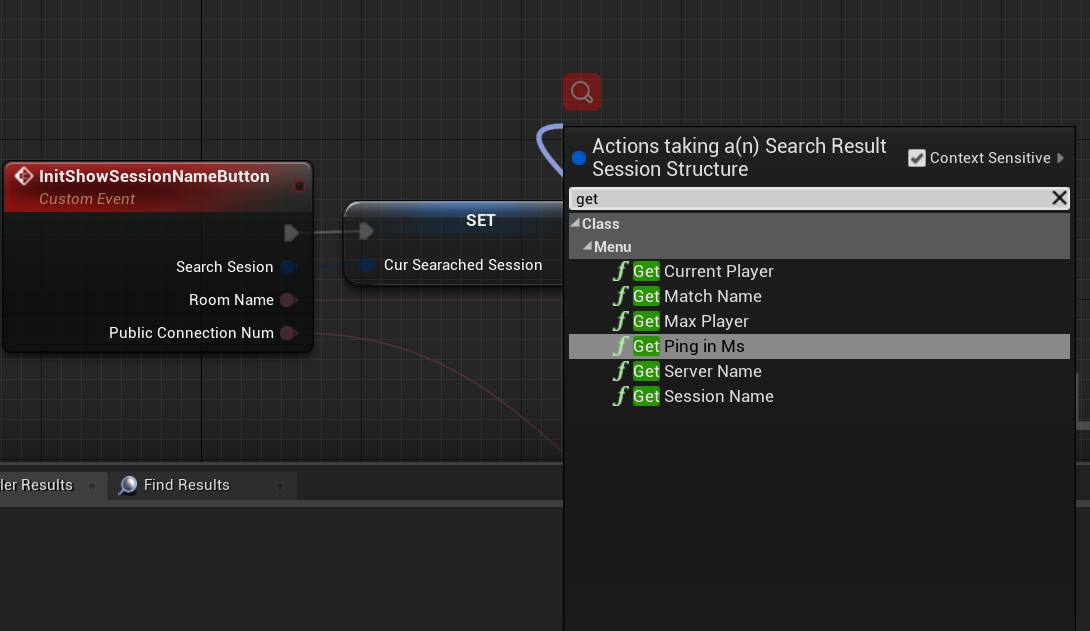This screenshot has height=631, width=1090.
Task: Clear the search box with the X
Action: pyautogui.click(x=1059, y=198)
